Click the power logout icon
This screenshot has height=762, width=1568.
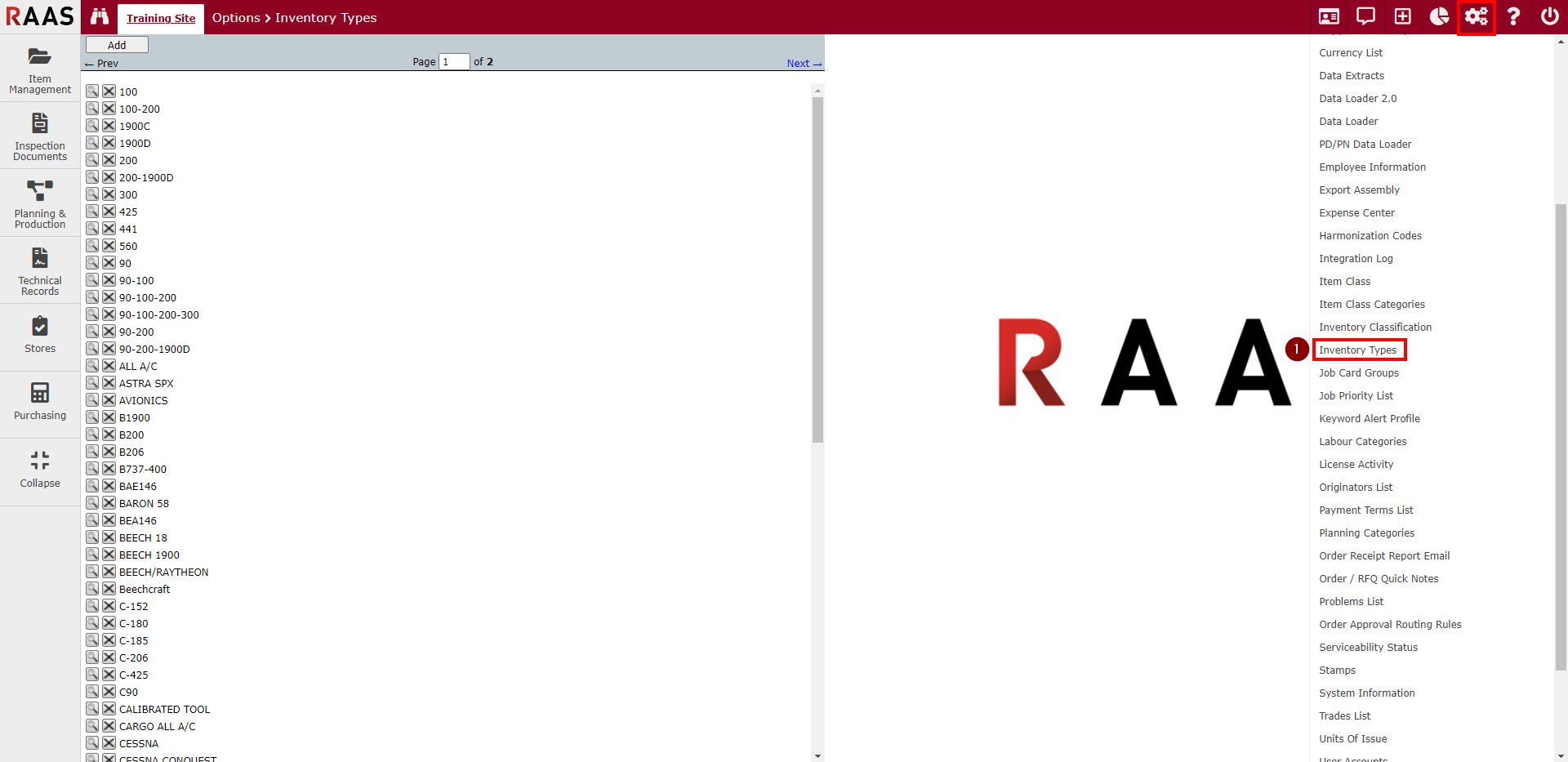tap(1549, 16)
